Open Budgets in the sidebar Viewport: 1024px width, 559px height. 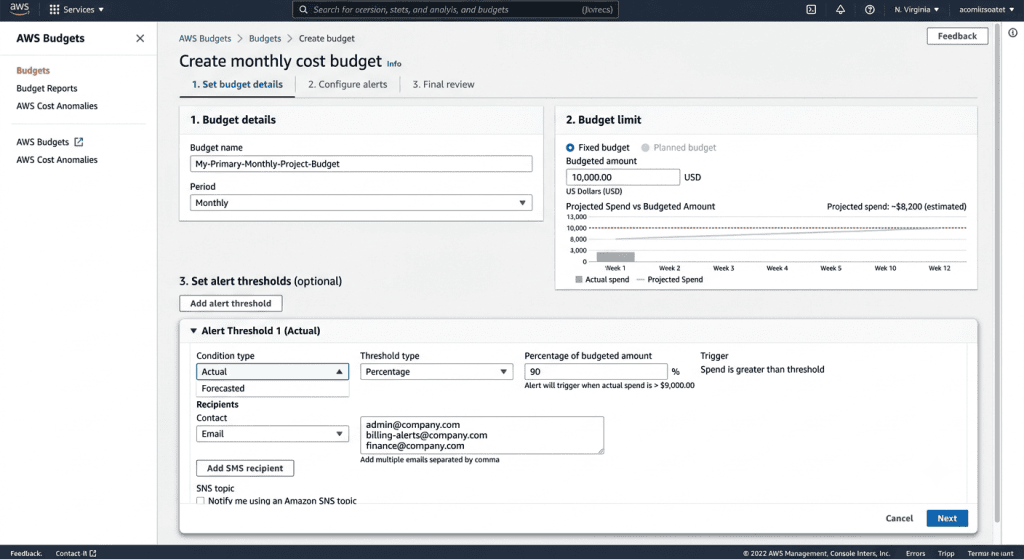point(33,71)
